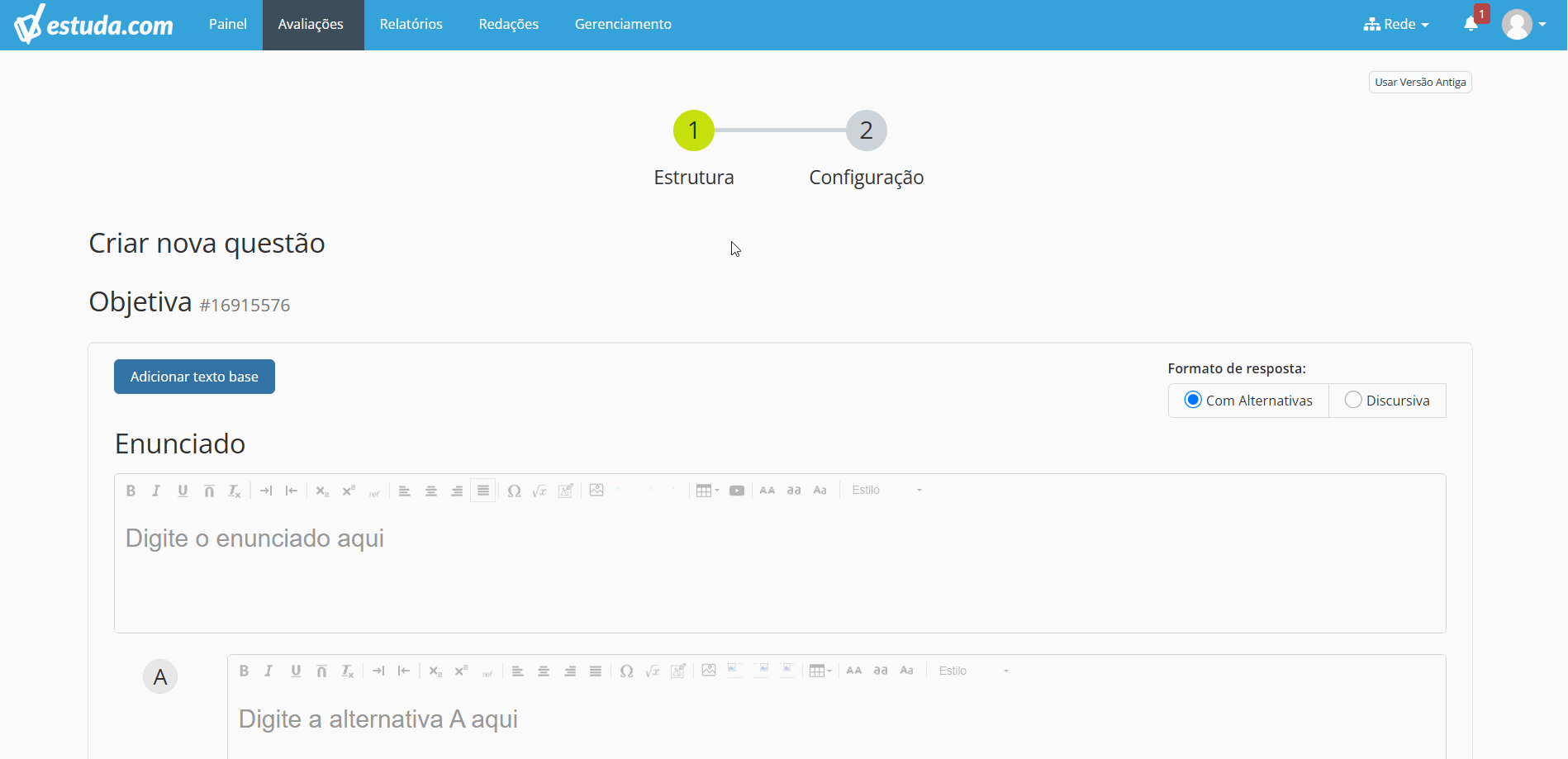Open Estilo dropdown in alternativa A toolbar
This screenshot has width=1568, height=759.
coord(973,671)
